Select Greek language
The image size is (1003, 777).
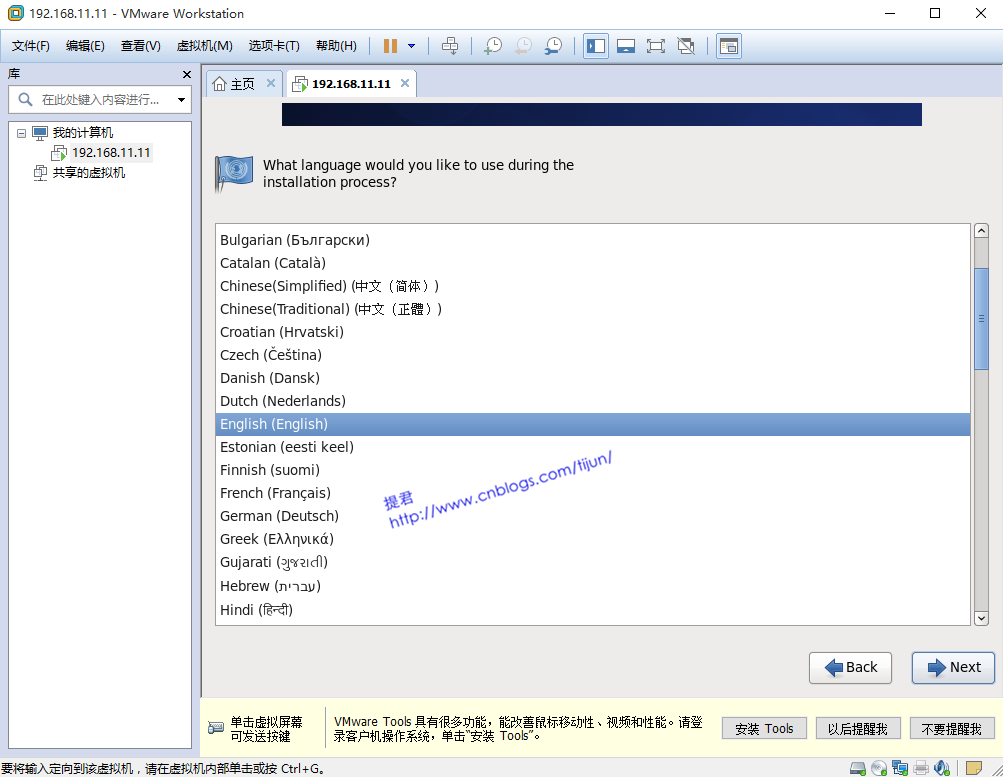point(592,539)
